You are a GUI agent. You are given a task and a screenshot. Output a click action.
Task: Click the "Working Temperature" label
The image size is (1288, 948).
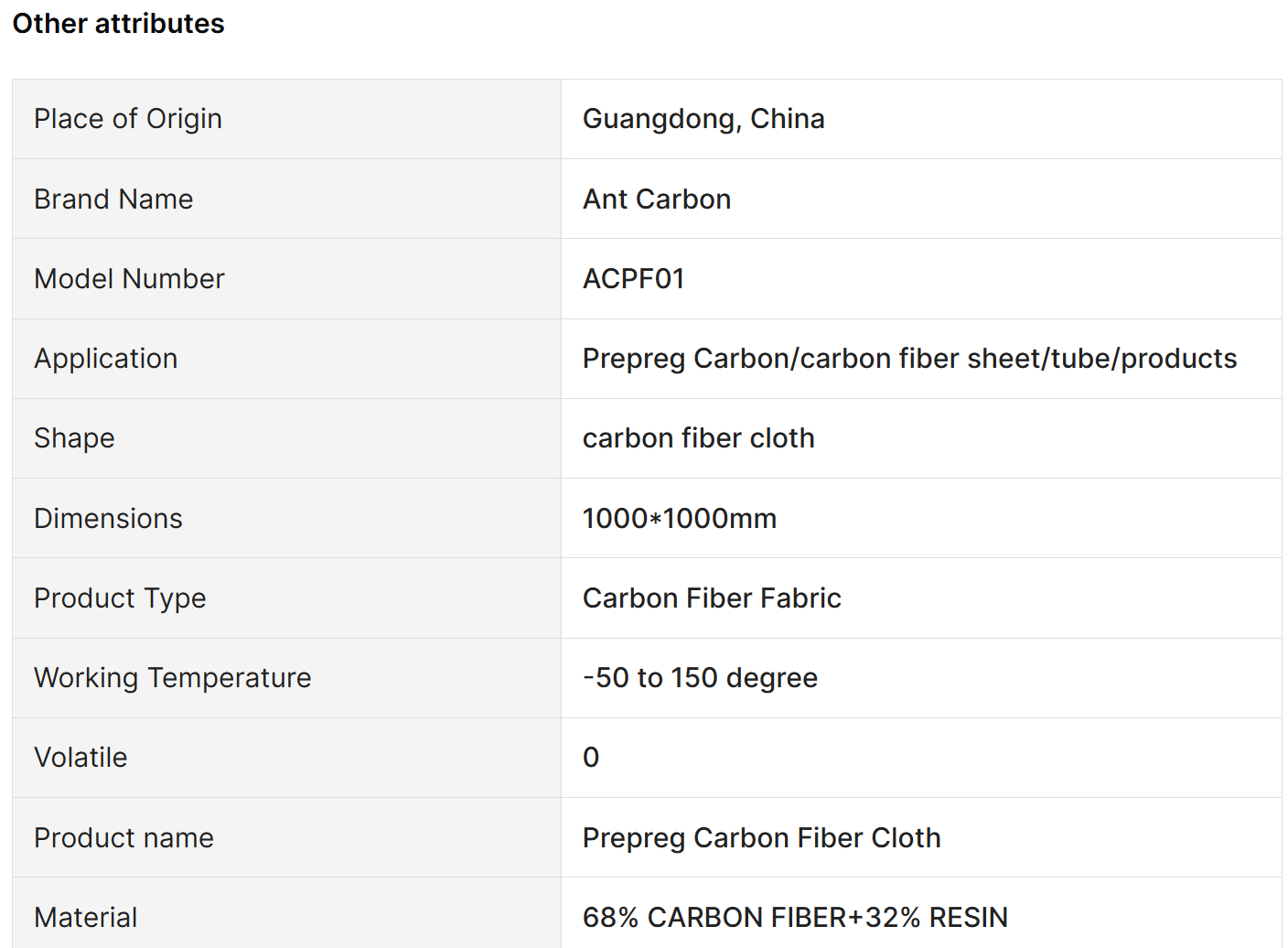coord(173,678)
